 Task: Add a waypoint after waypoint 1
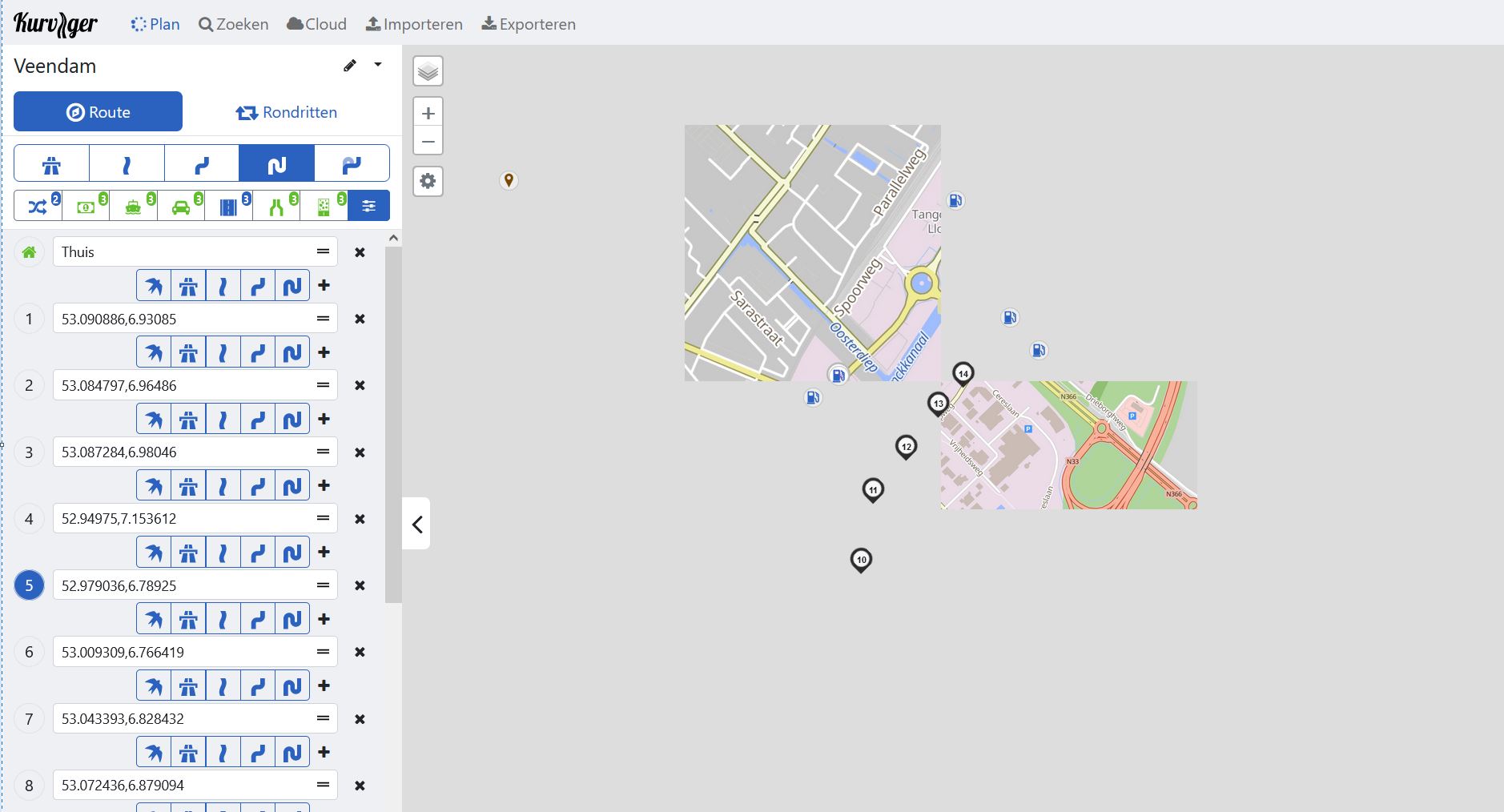(324, 352)
